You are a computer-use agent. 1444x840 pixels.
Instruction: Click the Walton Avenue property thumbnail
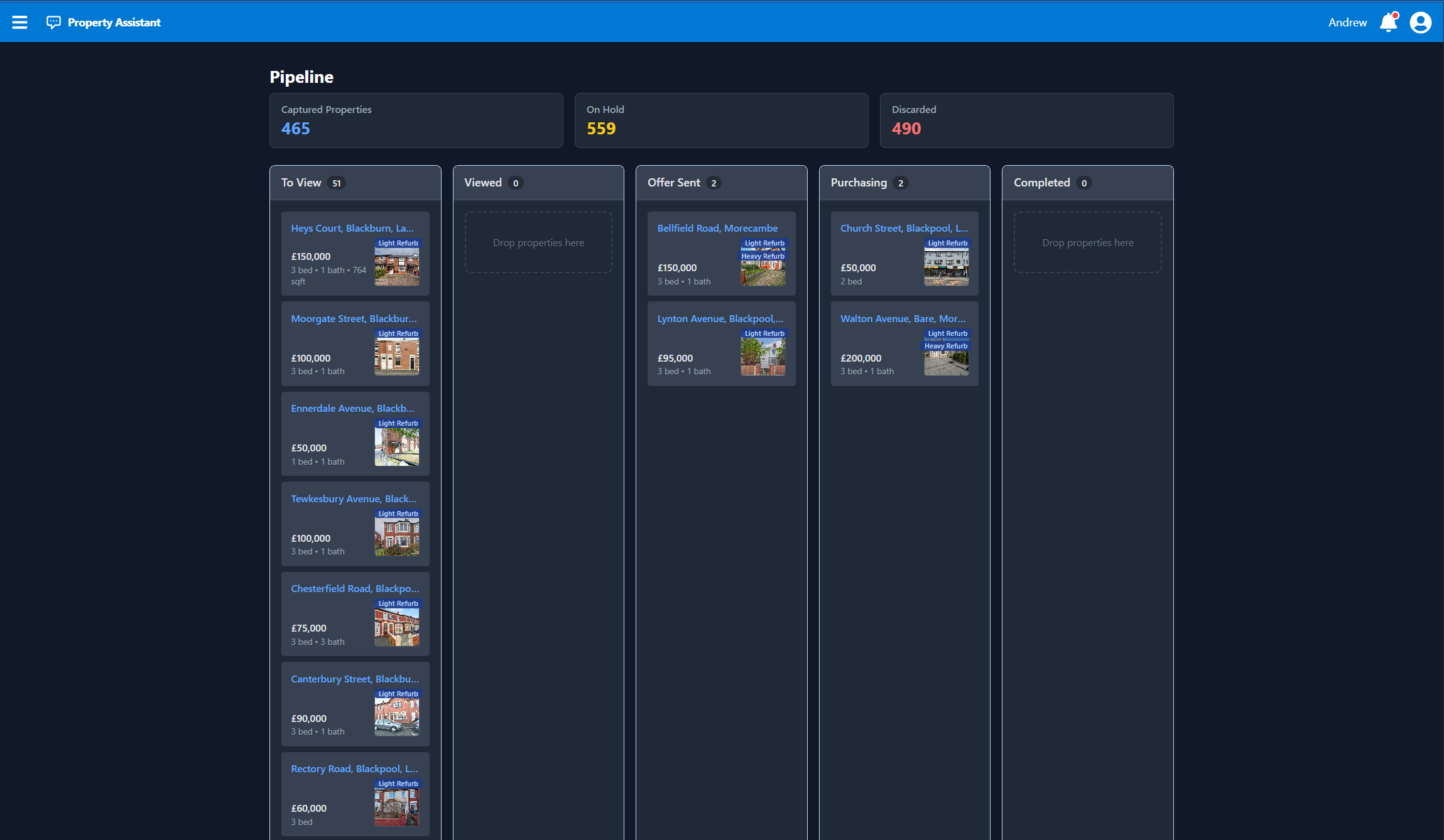(946, 363)
